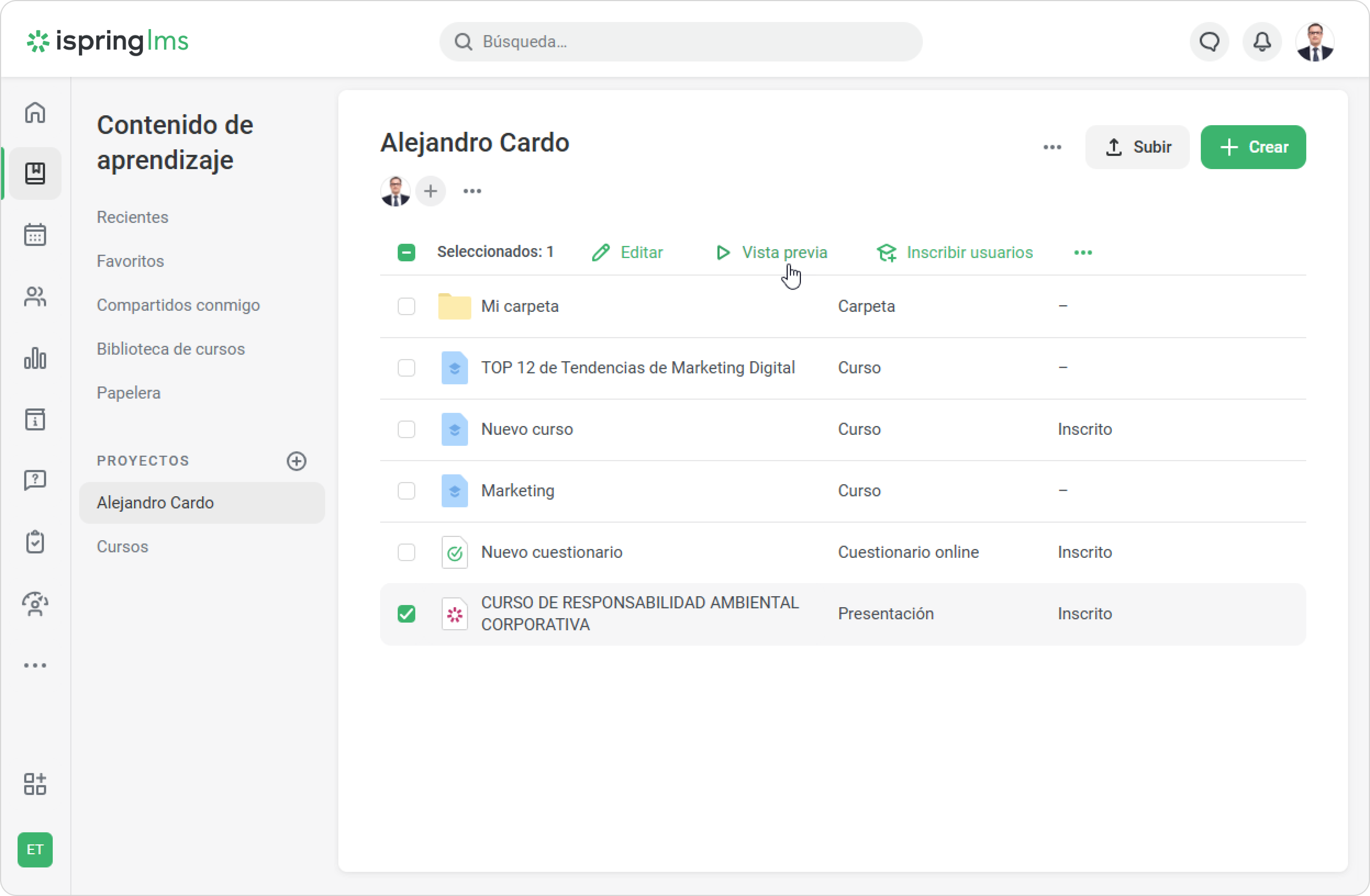The image size is (1370, 896).
Task: Click the notifications bell icon
Action: tap(1262, 41)
